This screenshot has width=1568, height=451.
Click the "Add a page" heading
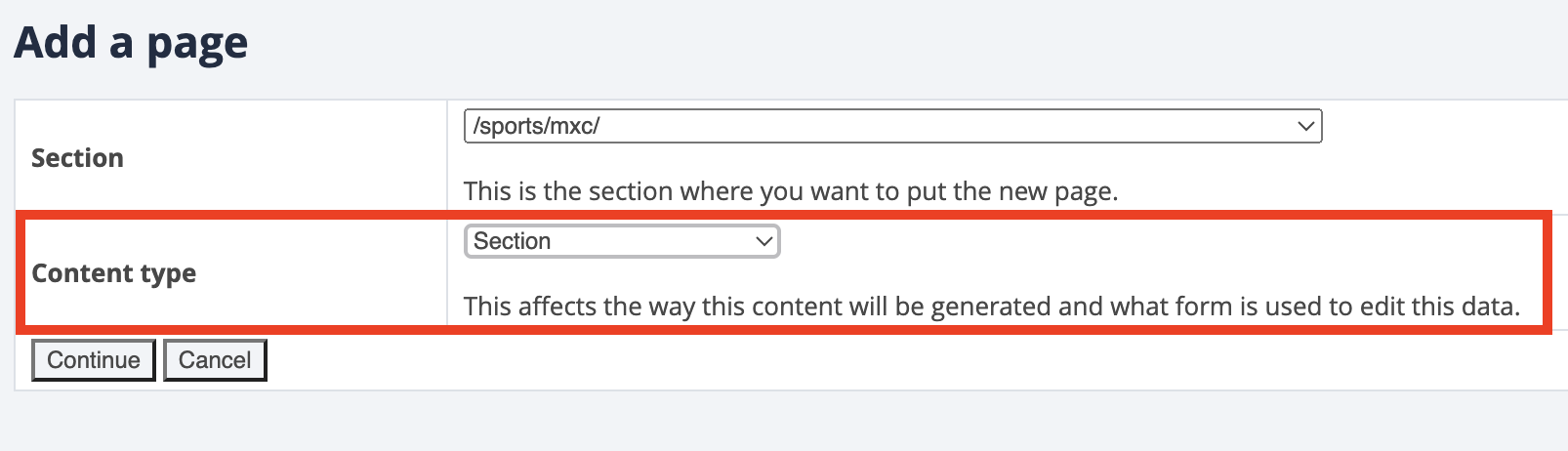tap(131, 43)
